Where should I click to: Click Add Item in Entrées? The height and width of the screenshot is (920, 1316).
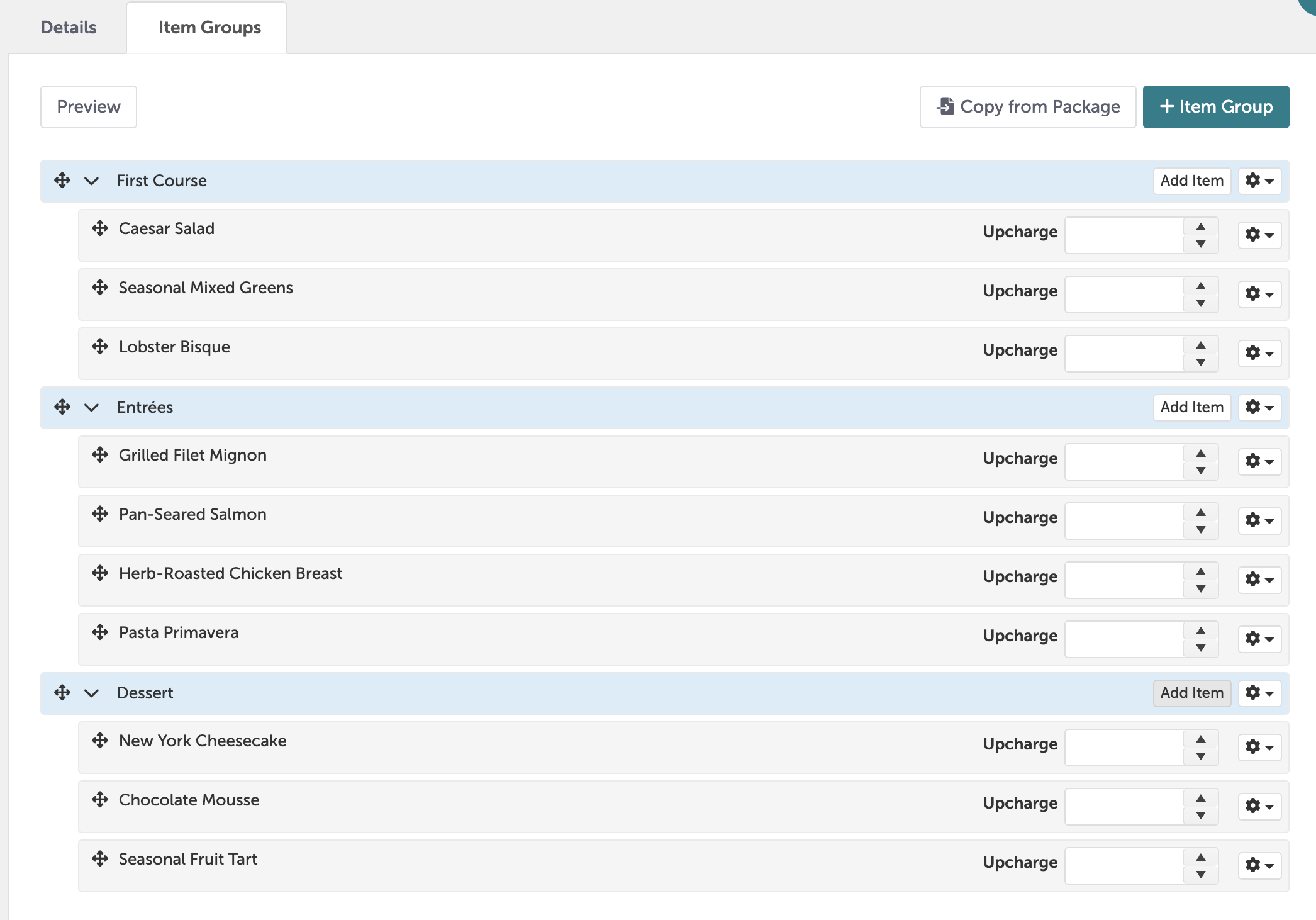tap(1192, 407)
